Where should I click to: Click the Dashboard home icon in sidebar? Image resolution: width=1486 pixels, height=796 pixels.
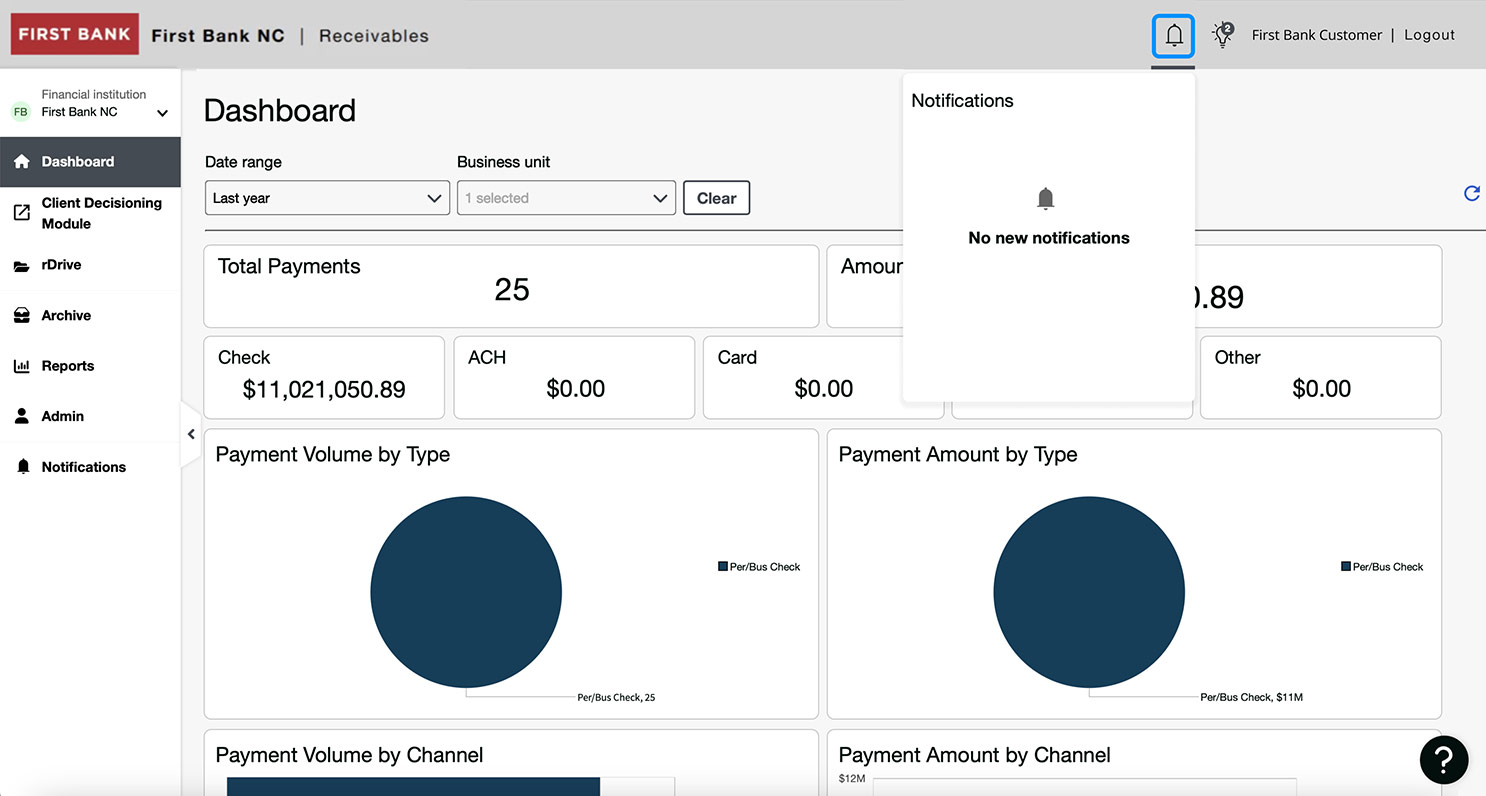(22, 161)
